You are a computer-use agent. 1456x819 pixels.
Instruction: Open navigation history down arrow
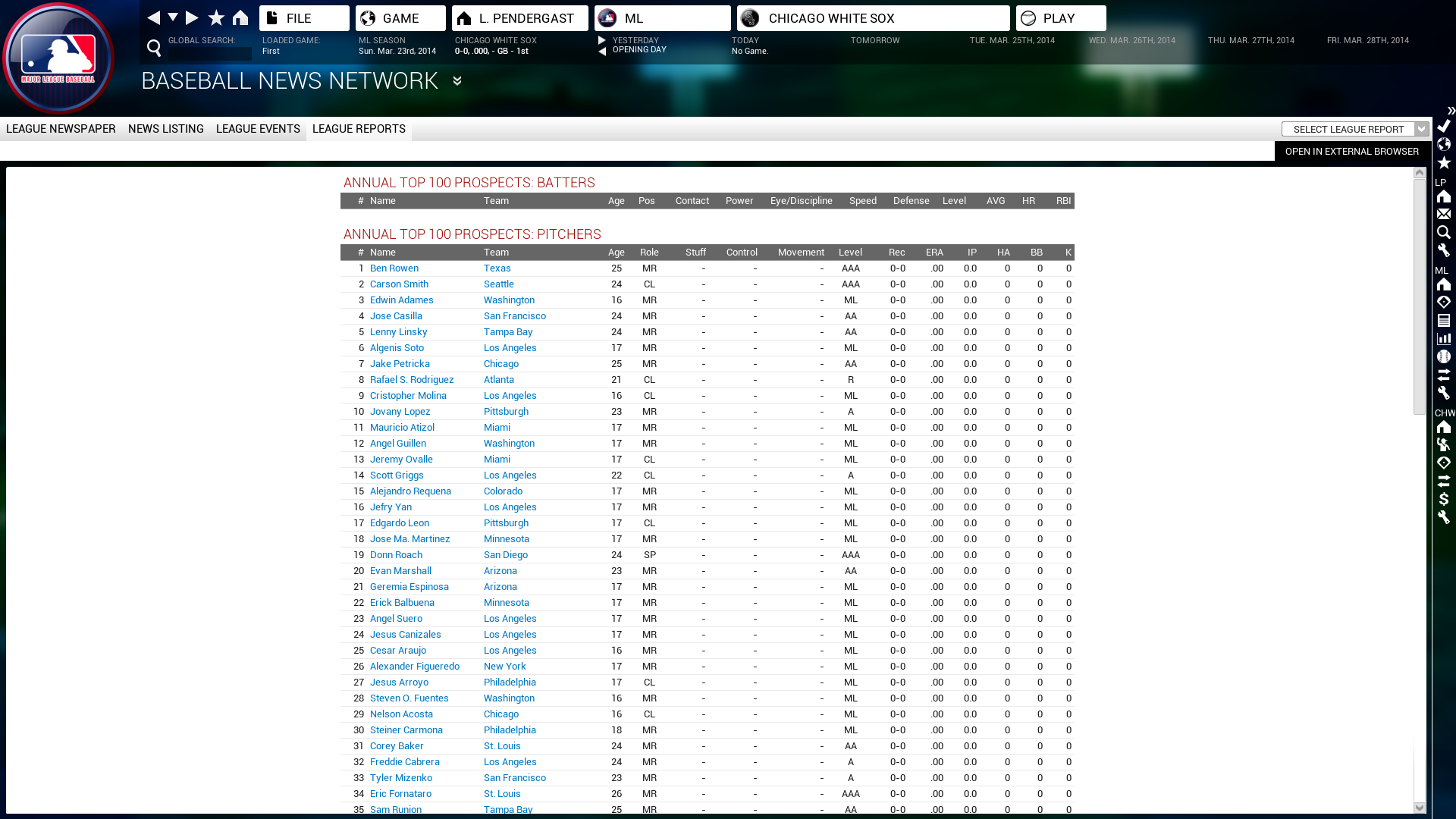pyautogui.click(x=173, y=17)
